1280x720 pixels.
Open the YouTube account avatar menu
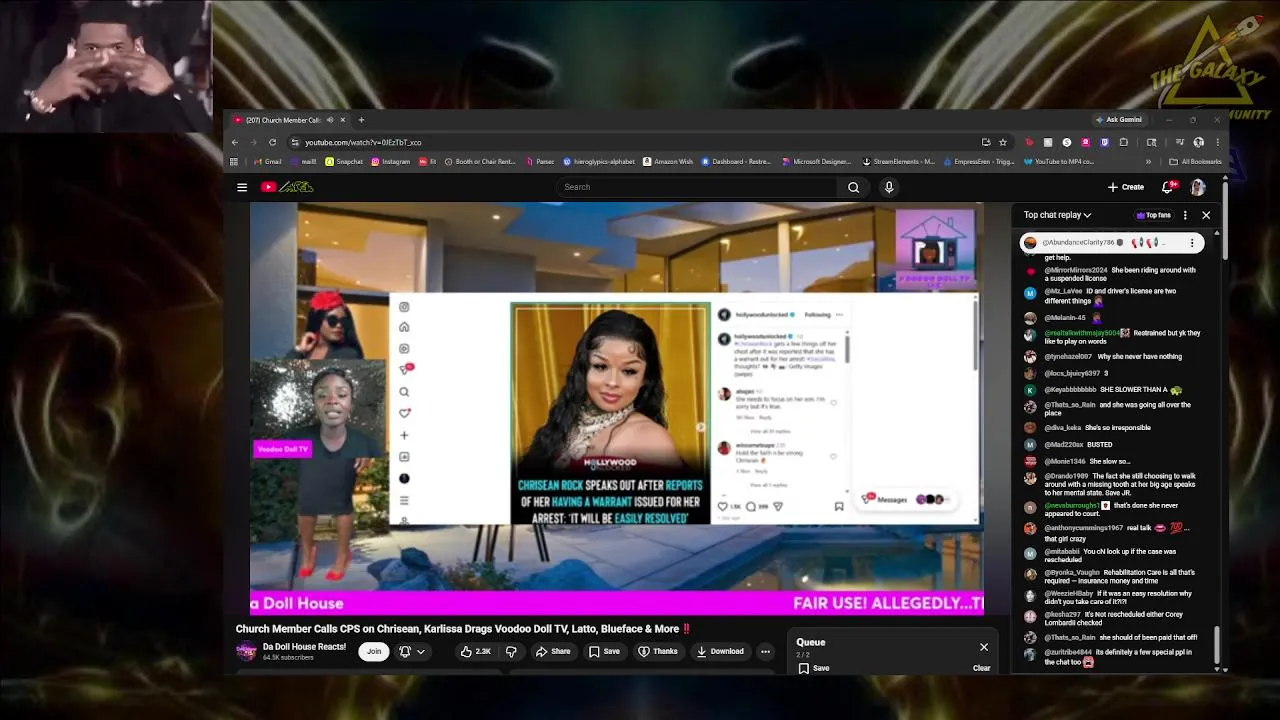(x=1198, y=187)
